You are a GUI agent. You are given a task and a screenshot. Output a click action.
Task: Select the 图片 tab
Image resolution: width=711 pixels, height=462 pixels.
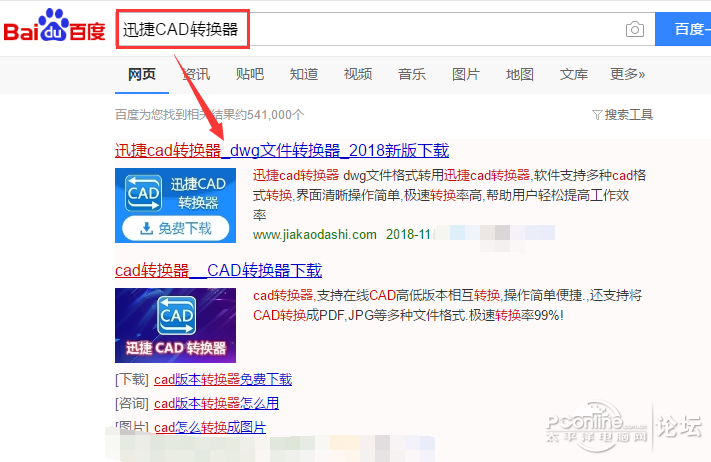466,74
